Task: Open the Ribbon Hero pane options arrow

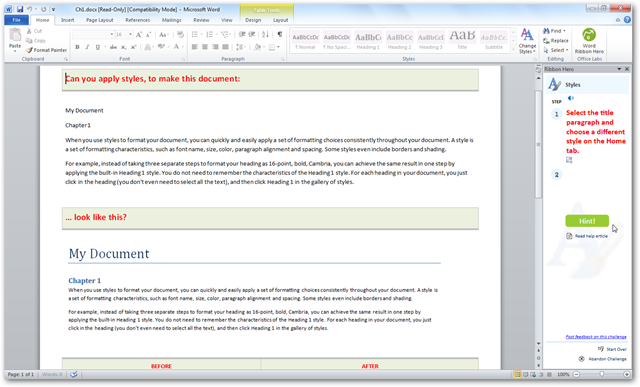Action: [619, 69]
